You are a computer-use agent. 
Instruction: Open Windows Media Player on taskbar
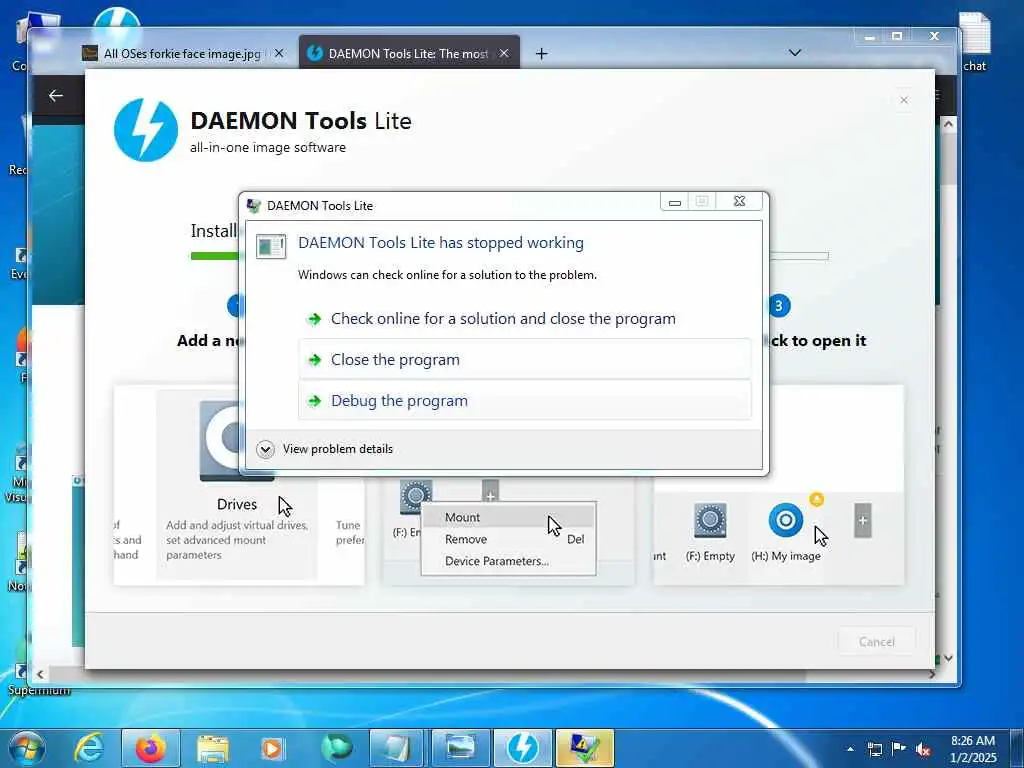(x=273, y=748)
